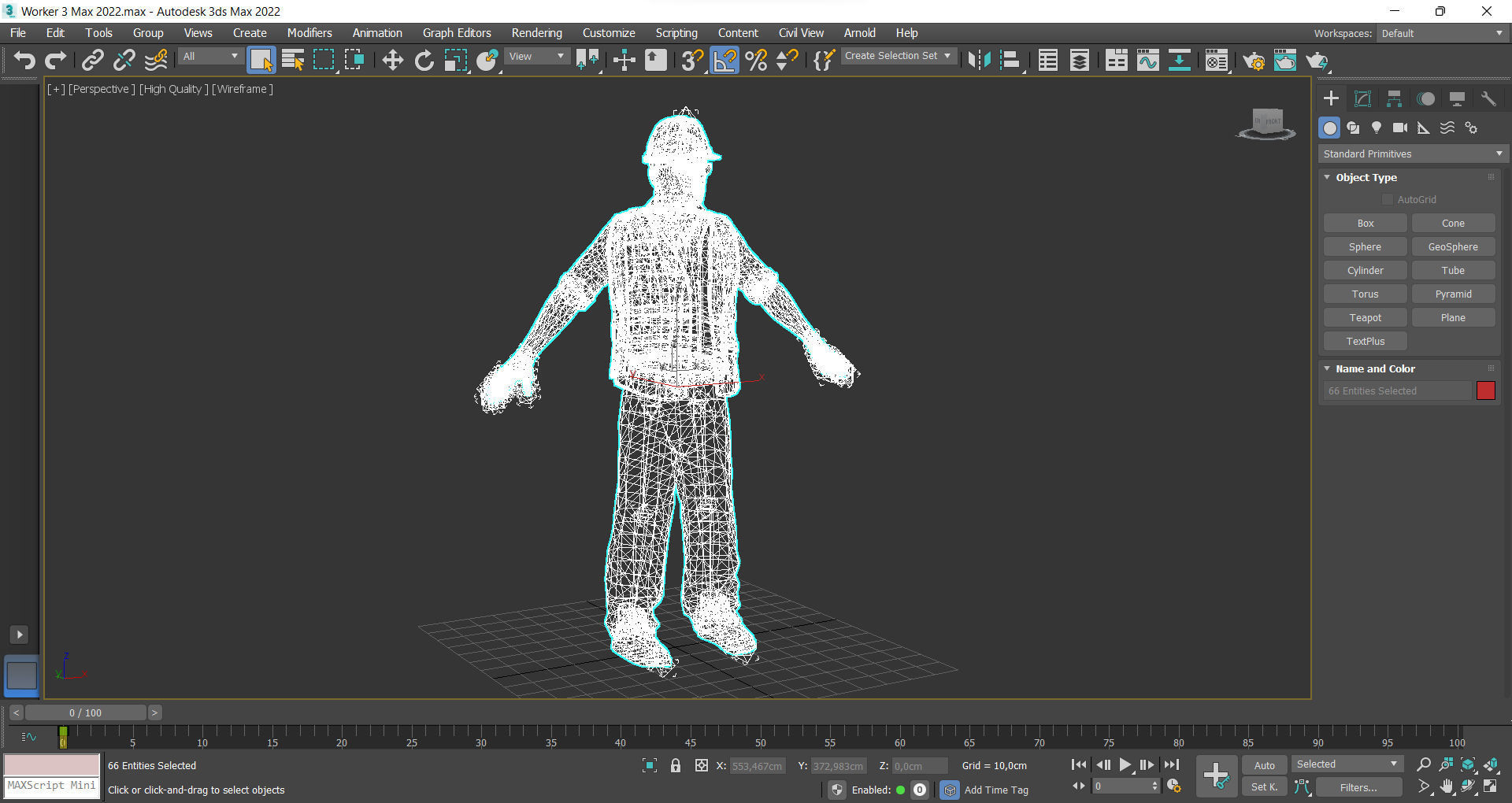Toggle the selection lock padlock
The width and height of the screenshot is (1512, 803).
coord(676,765)
